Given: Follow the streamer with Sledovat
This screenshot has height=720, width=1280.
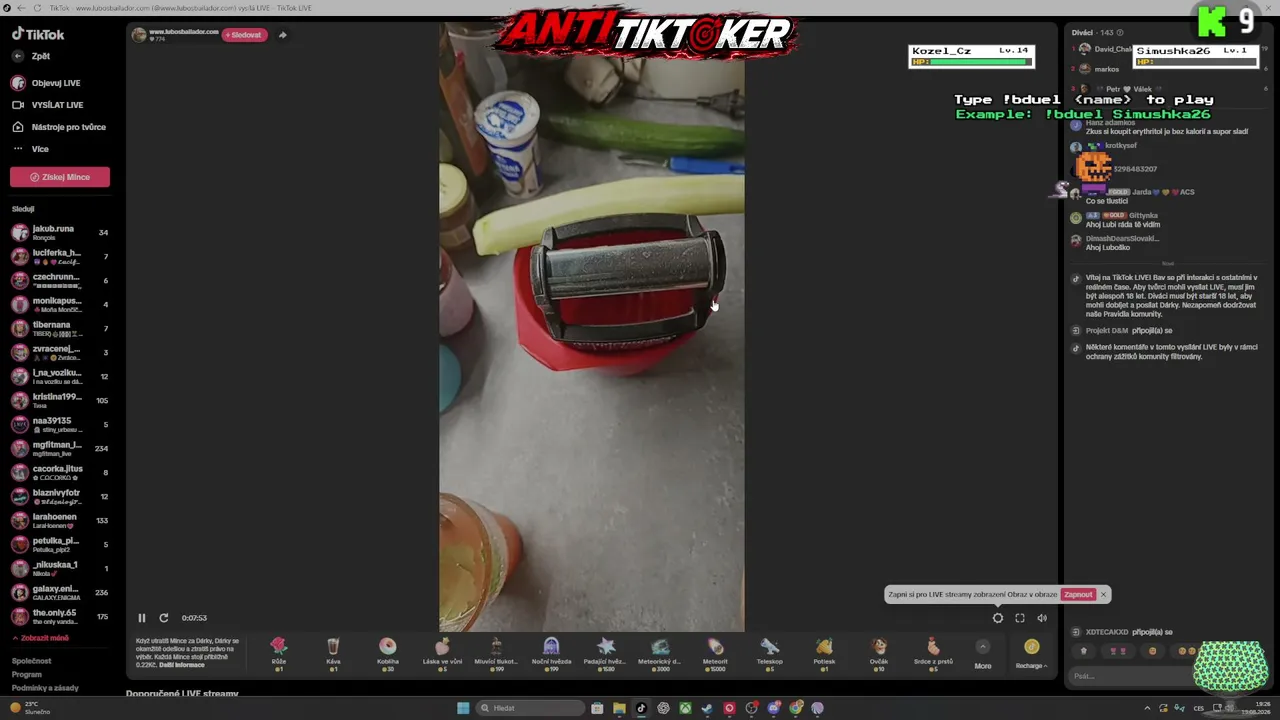Looking at the screenshot, I should click(x=244, y=35).
